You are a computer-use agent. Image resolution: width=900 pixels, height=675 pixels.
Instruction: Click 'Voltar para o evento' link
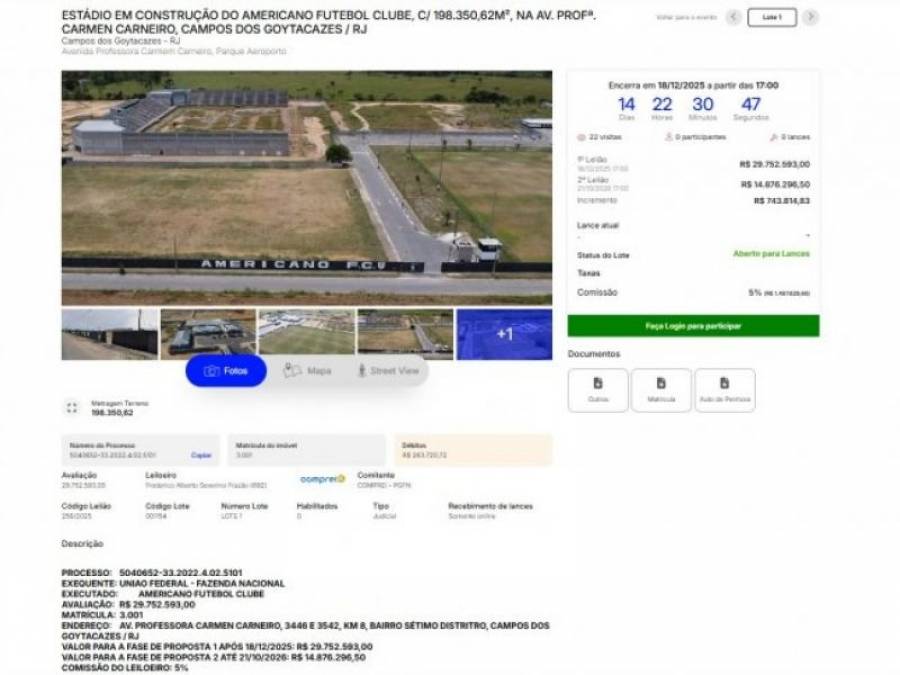click(685, 18)
